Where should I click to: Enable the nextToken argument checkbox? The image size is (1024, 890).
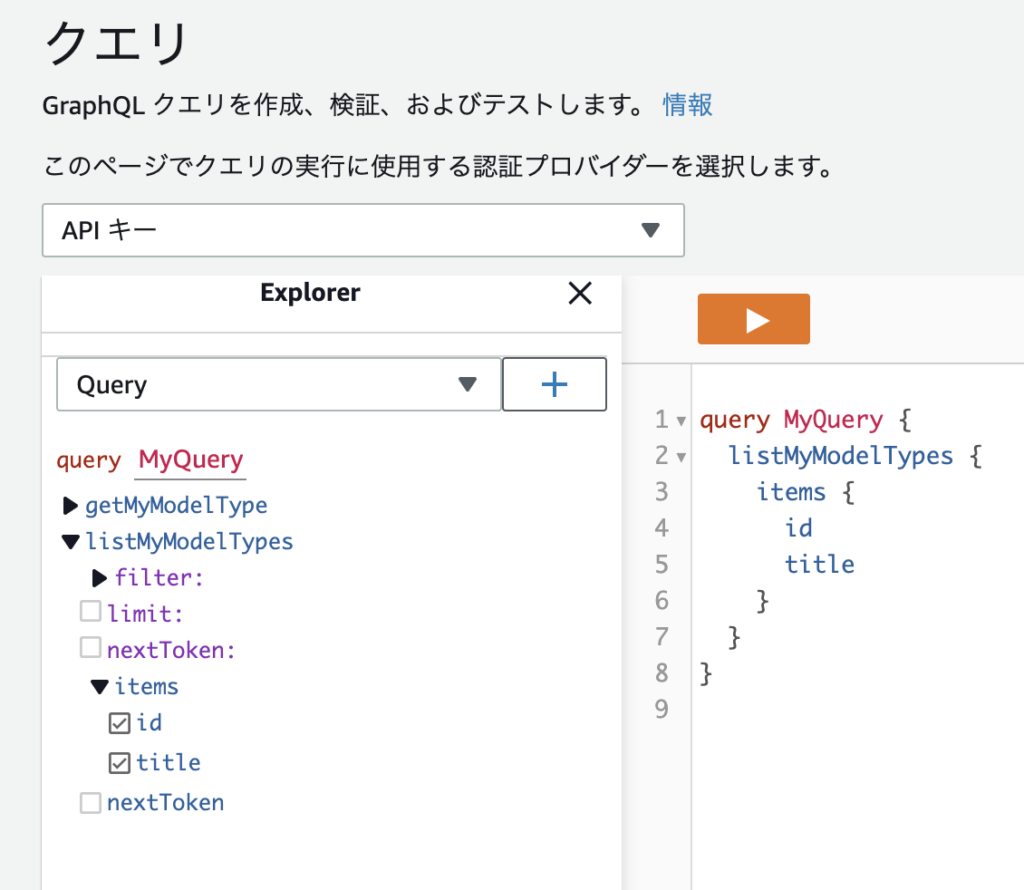click(91, 649)
